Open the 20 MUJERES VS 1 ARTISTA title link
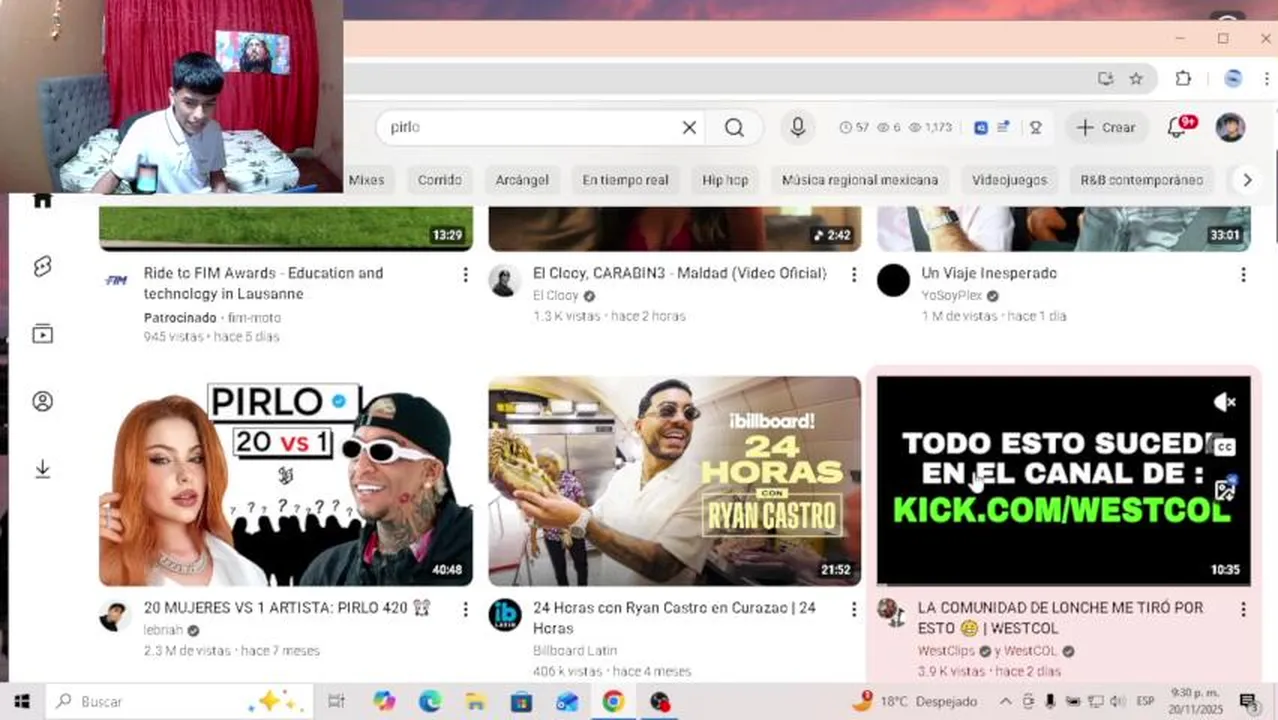 click(287, 607)
